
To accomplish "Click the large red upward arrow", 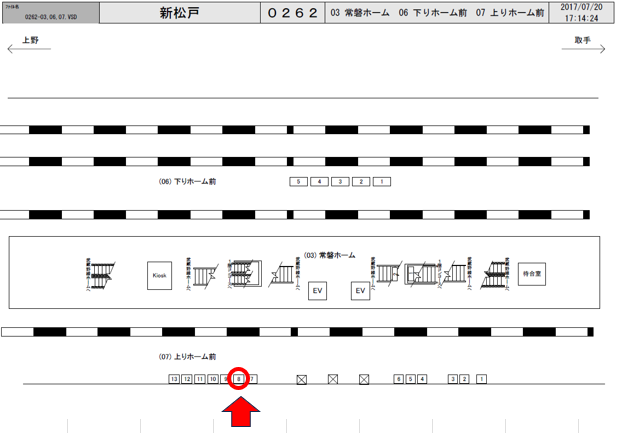I will pos(239,413).
